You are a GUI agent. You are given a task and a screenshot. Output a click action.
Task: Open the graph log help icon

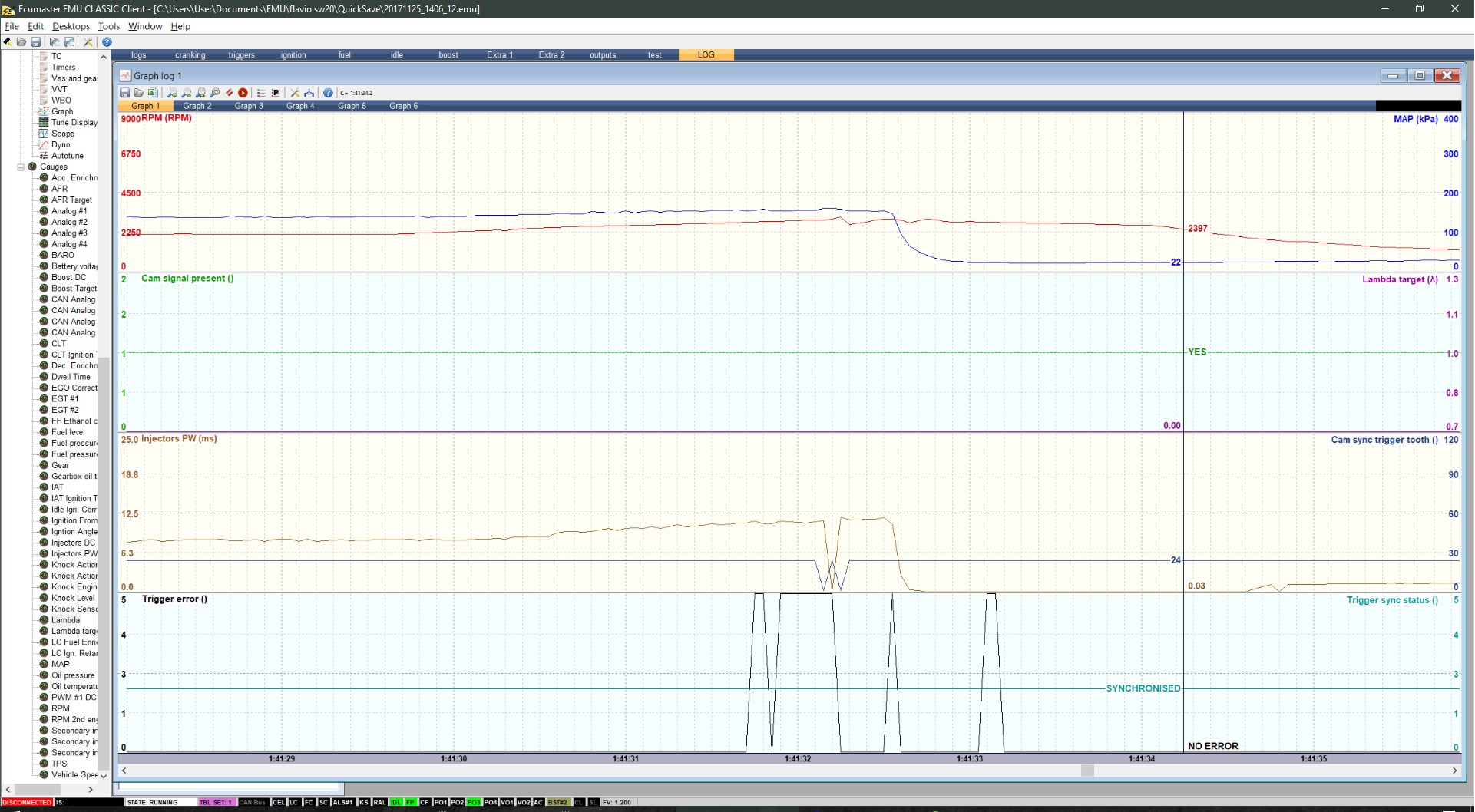click(328, 93)
